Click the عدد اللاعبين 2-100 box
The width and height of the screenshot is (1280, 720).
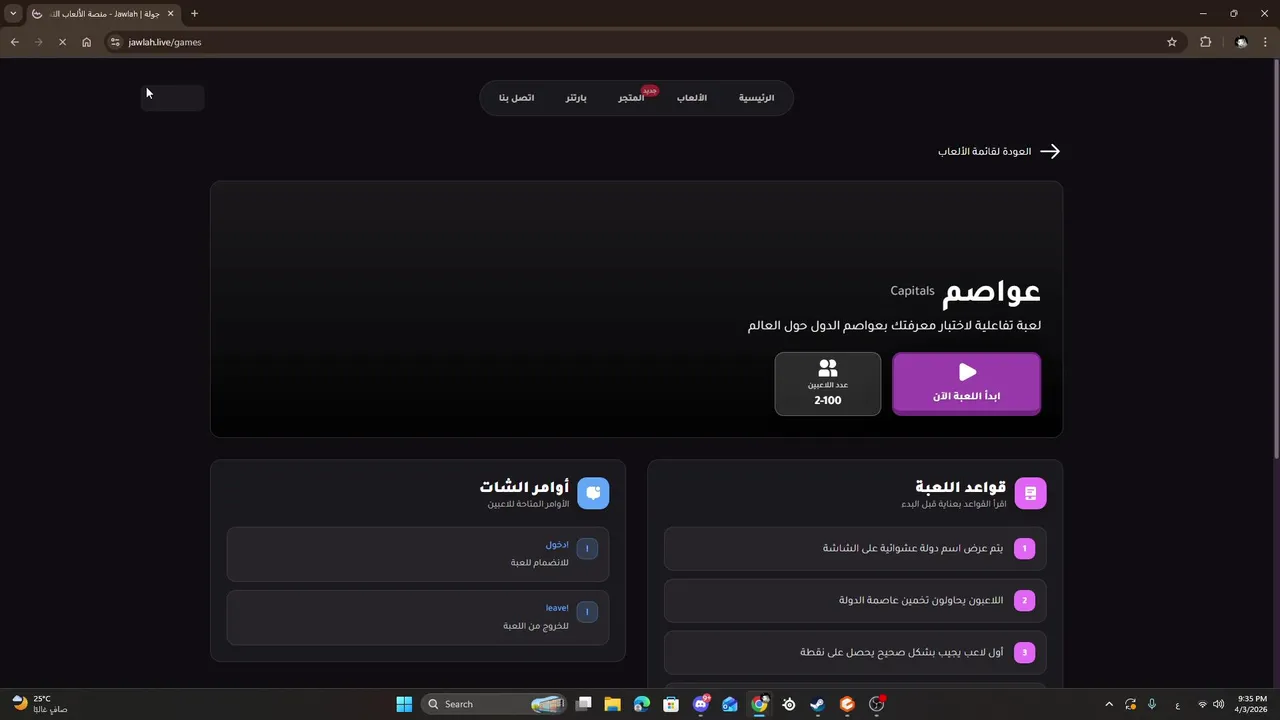[x=828, y=383]
